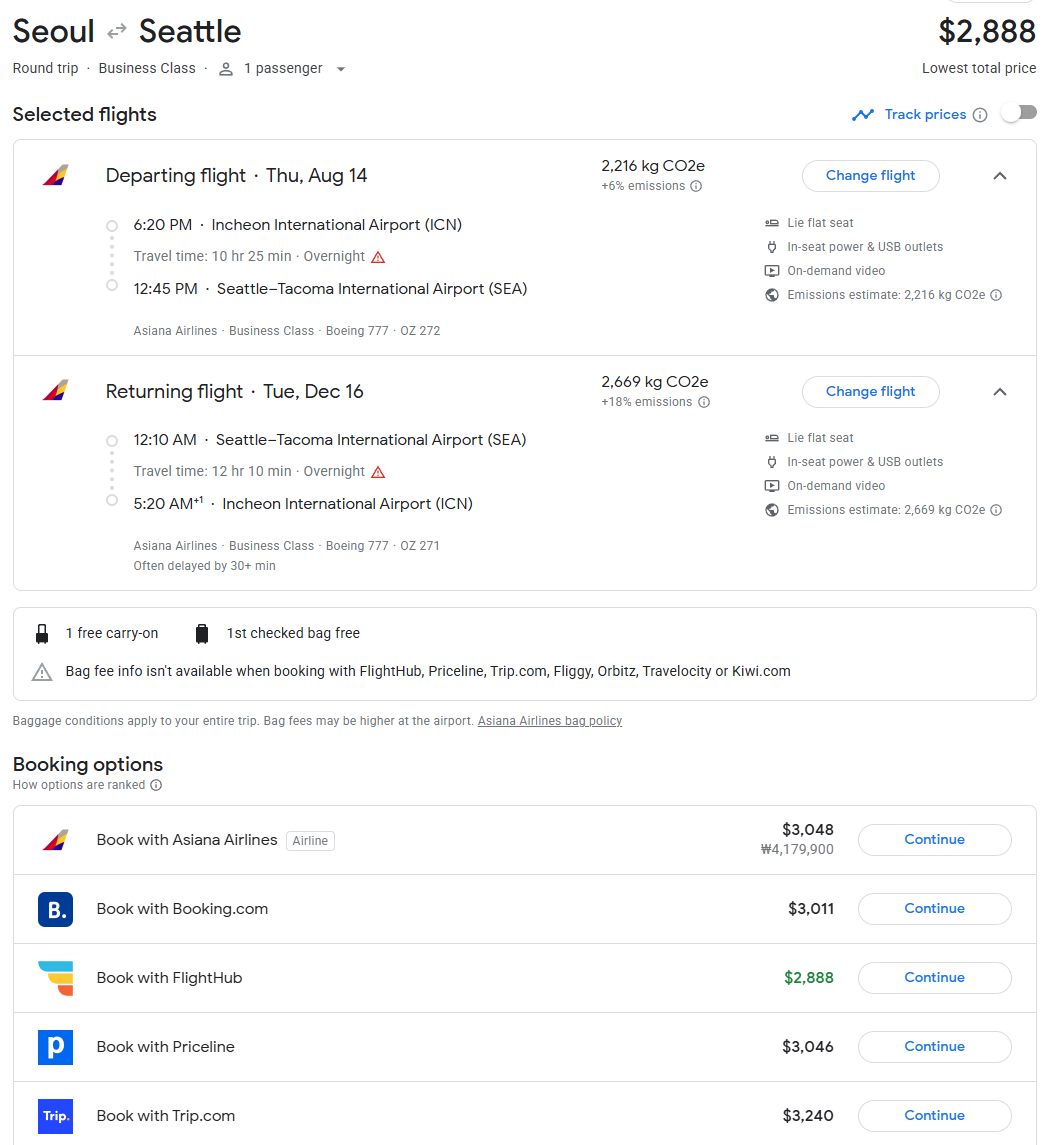Image resolution: width=1046 pixels, height=1145 pixels.
Task: Click the Round trip label
Action: [45, 68]
